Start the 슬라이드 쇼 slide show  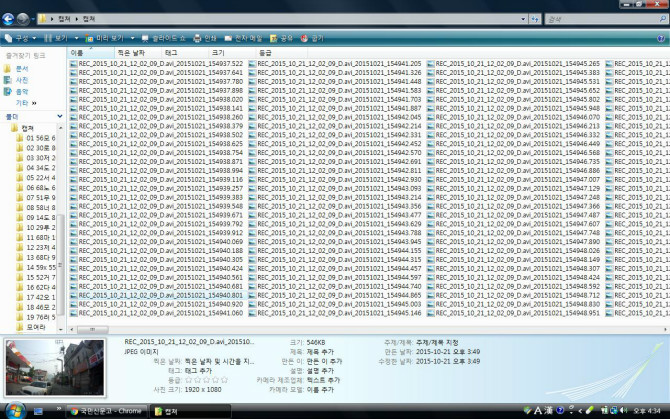click(x=164, y=38)
